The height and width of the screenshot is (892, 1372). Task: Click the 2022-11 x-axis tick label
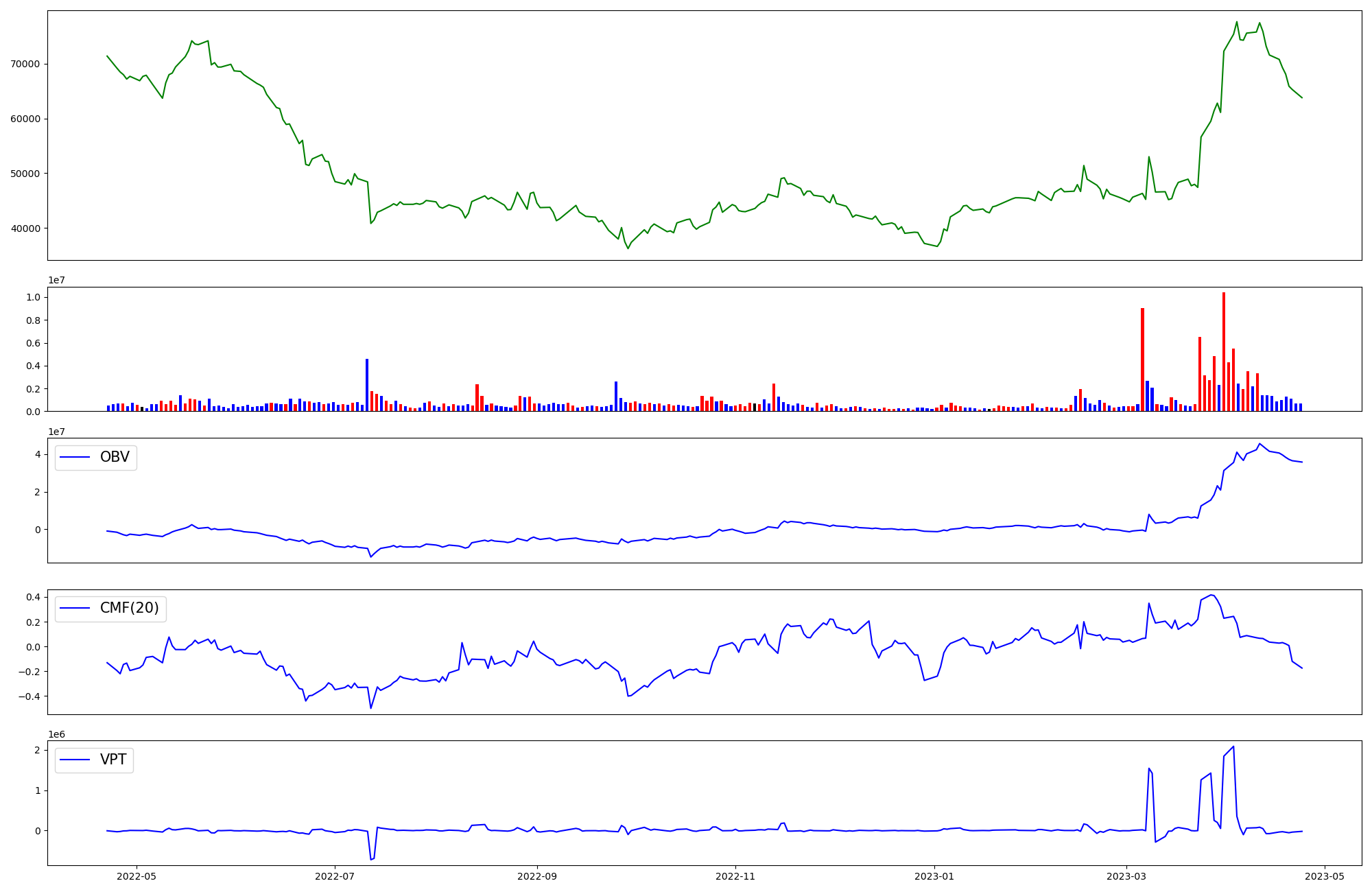click(735, 876)
